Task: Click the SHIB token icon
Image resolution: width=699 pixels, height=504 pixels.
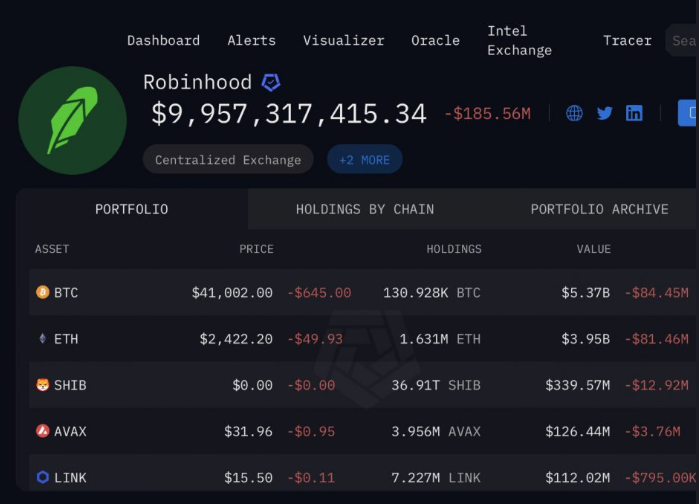Action: tap(42, 385)
